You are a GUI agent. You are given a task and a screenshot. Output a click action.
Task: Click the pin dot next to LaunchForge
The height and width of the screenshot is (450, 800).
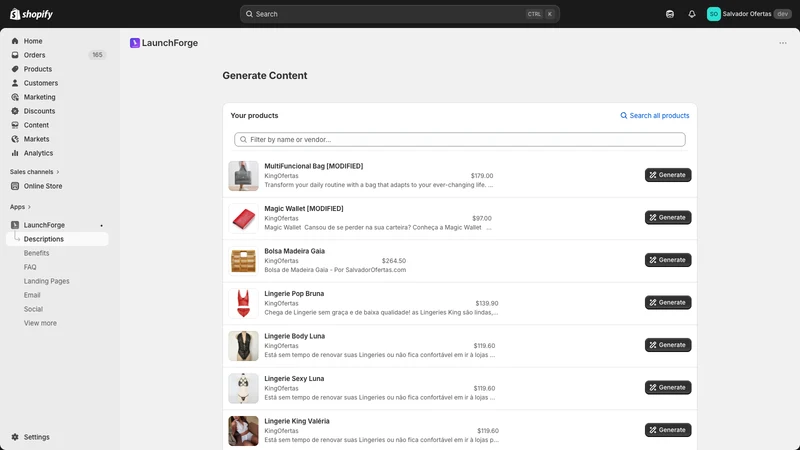102,226
